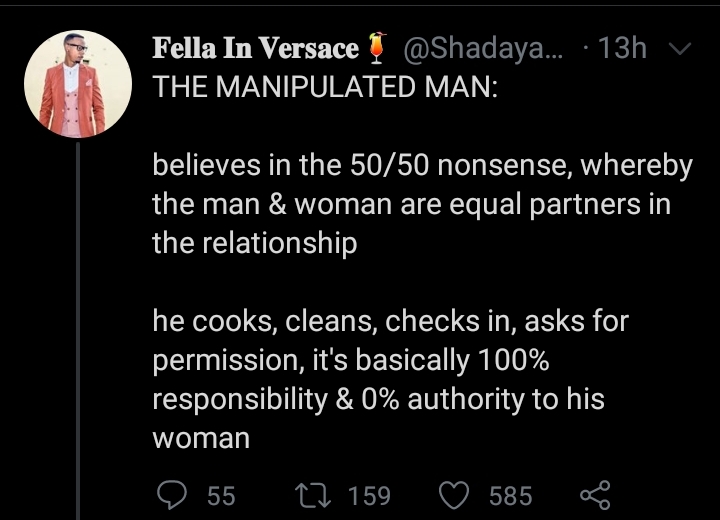The image size is (720, 520).
Task: Click the 13h timestamp of the tweet
Action: point(627,48)
